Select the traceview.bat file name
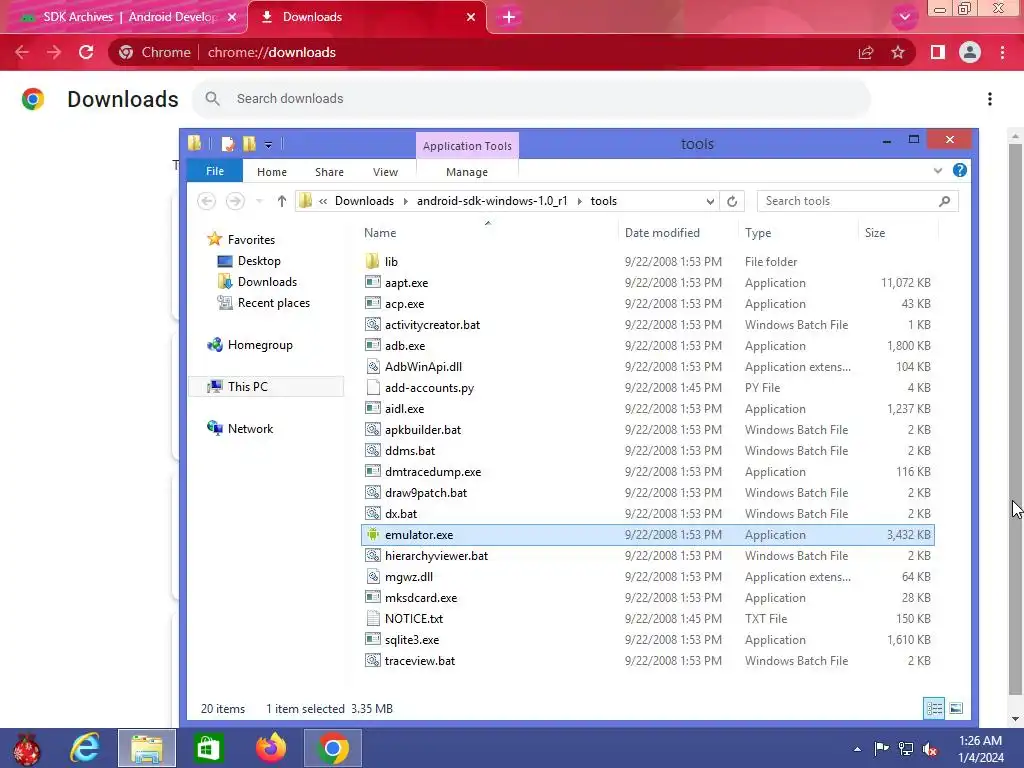The height and width of the screenshot is (768, 1024). pyautogui.click(x=420, y=661)
